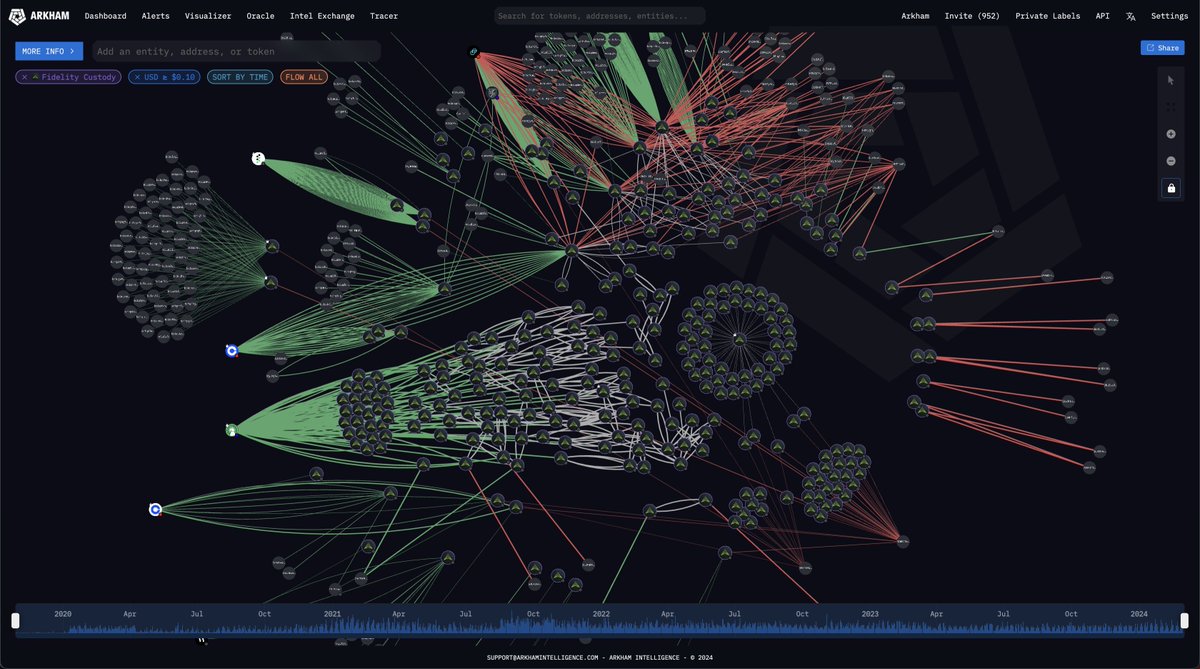
Task: Focus the tokens, addresses, entities search box
Action: (600, 16)
